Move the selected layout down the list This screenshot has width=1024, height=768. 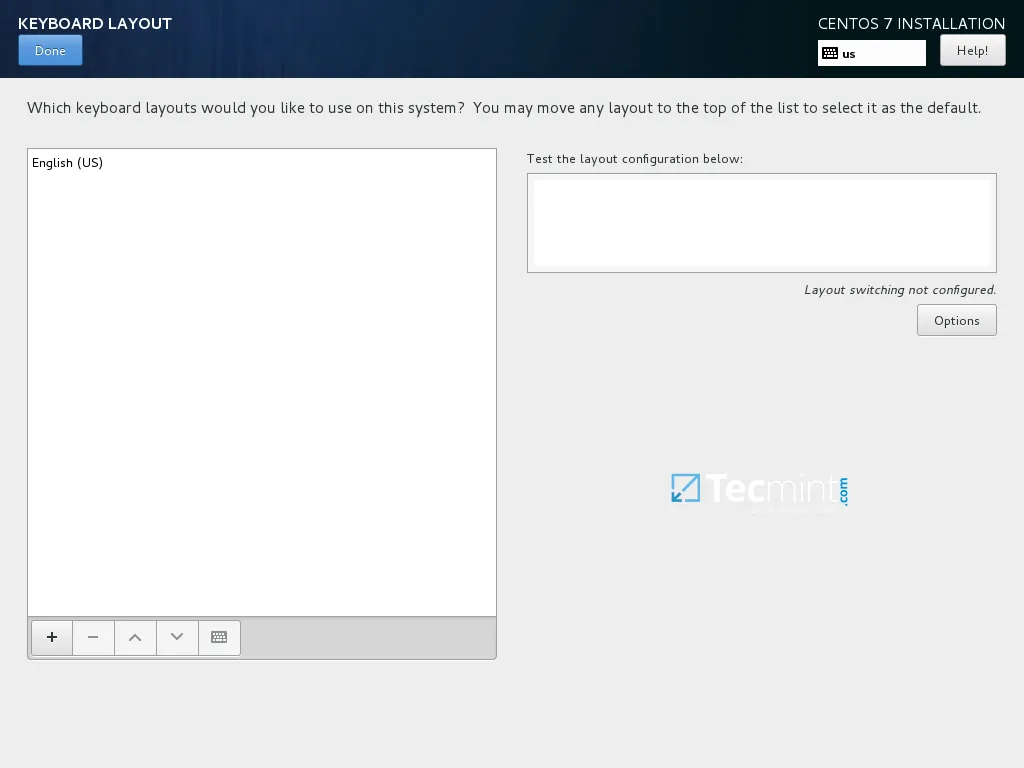point(177,637)
